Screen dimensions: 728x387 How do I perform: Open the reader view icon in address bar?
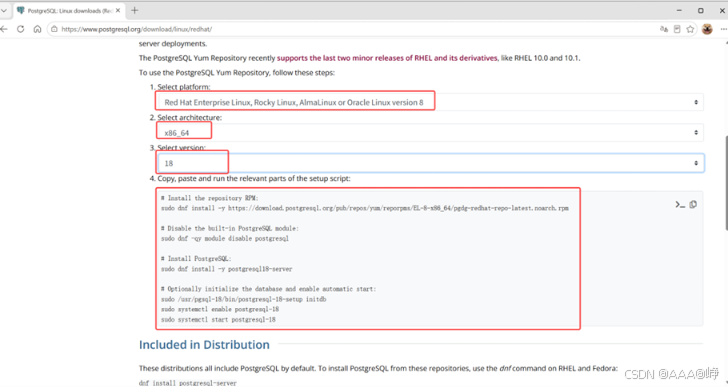pyautogui.click(x=677, y=29)
